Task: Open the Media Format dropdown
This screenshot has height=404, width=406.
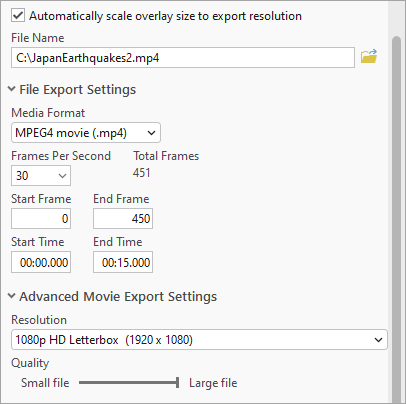Action: pos(86,133)
